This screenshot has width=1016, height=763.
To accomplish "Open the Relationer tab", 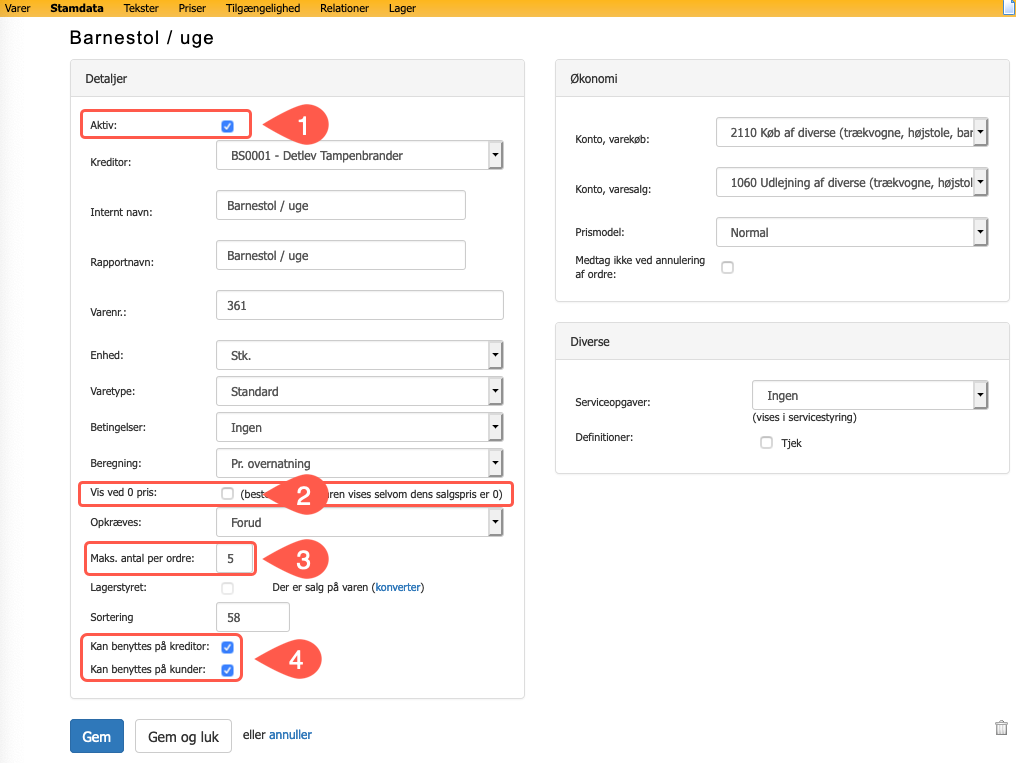I will tap(344, 8).
